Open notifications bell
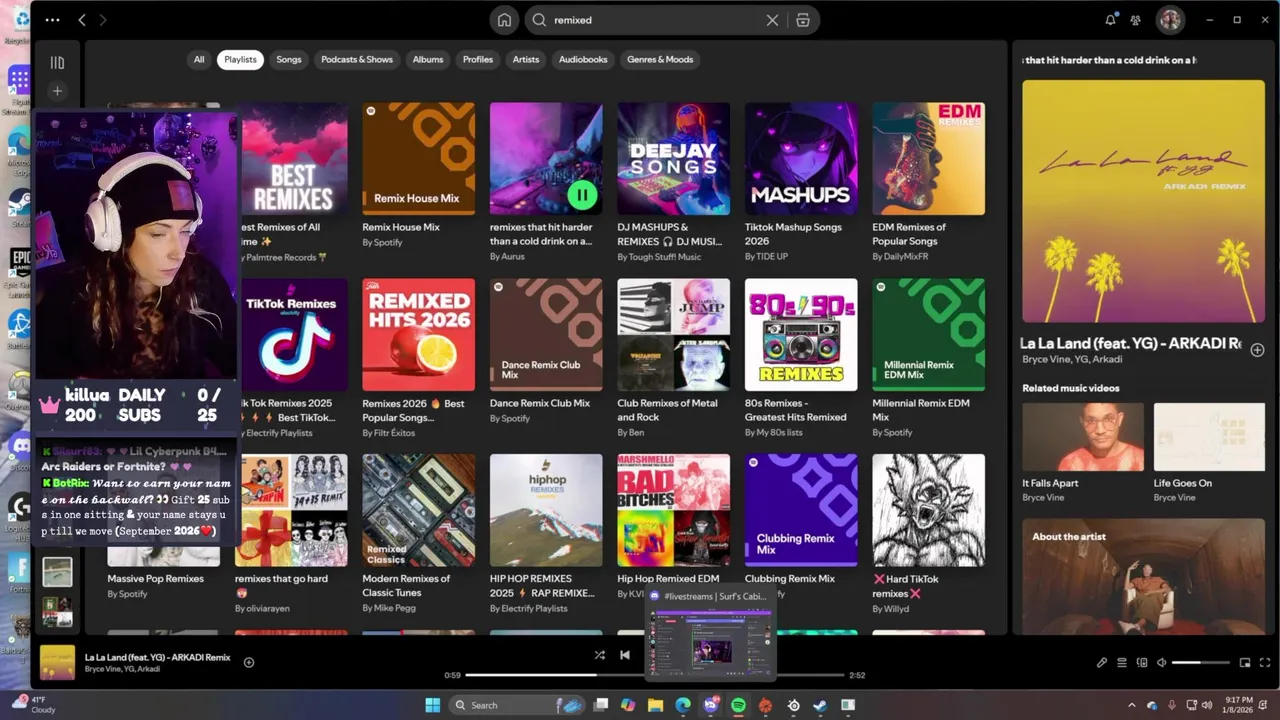1280x720 pixels. pyautogui.click(x=1110, y=20)
